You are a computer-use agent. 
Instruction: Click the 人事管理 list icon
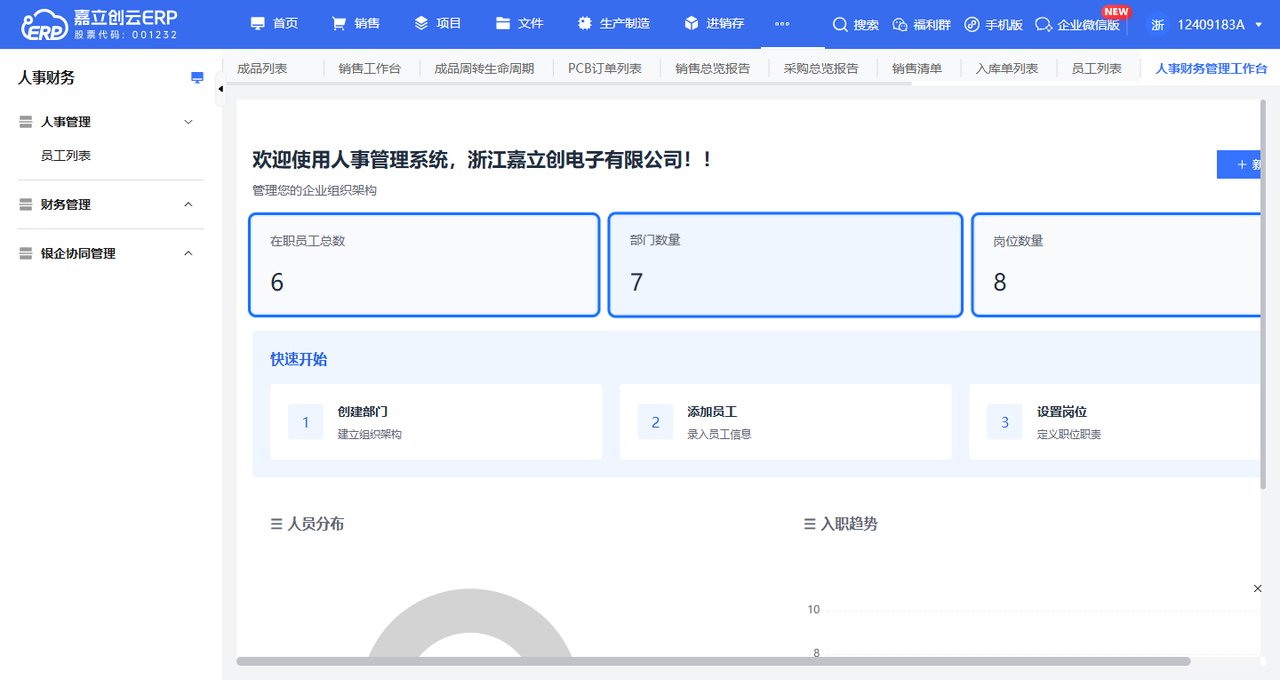click(x=26, y=122)
